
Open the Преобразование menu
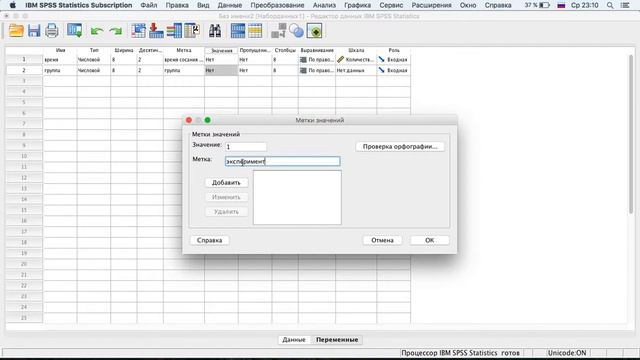click(277, 5)
